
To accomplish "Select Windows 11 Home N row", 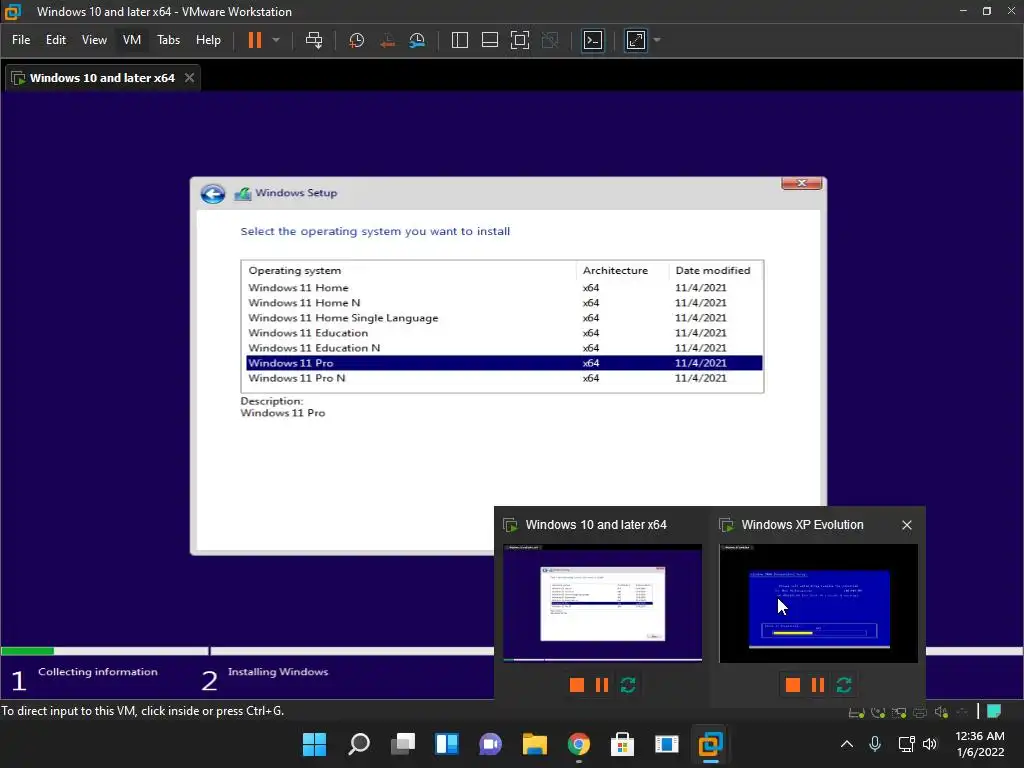I will point(504,302).
